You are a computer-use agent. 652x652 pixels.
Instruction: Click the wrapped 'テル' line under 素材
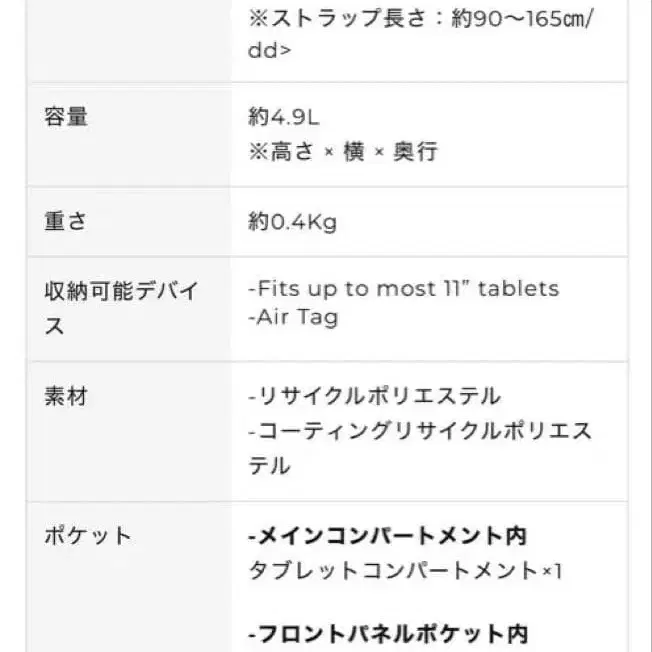point(269,466)
